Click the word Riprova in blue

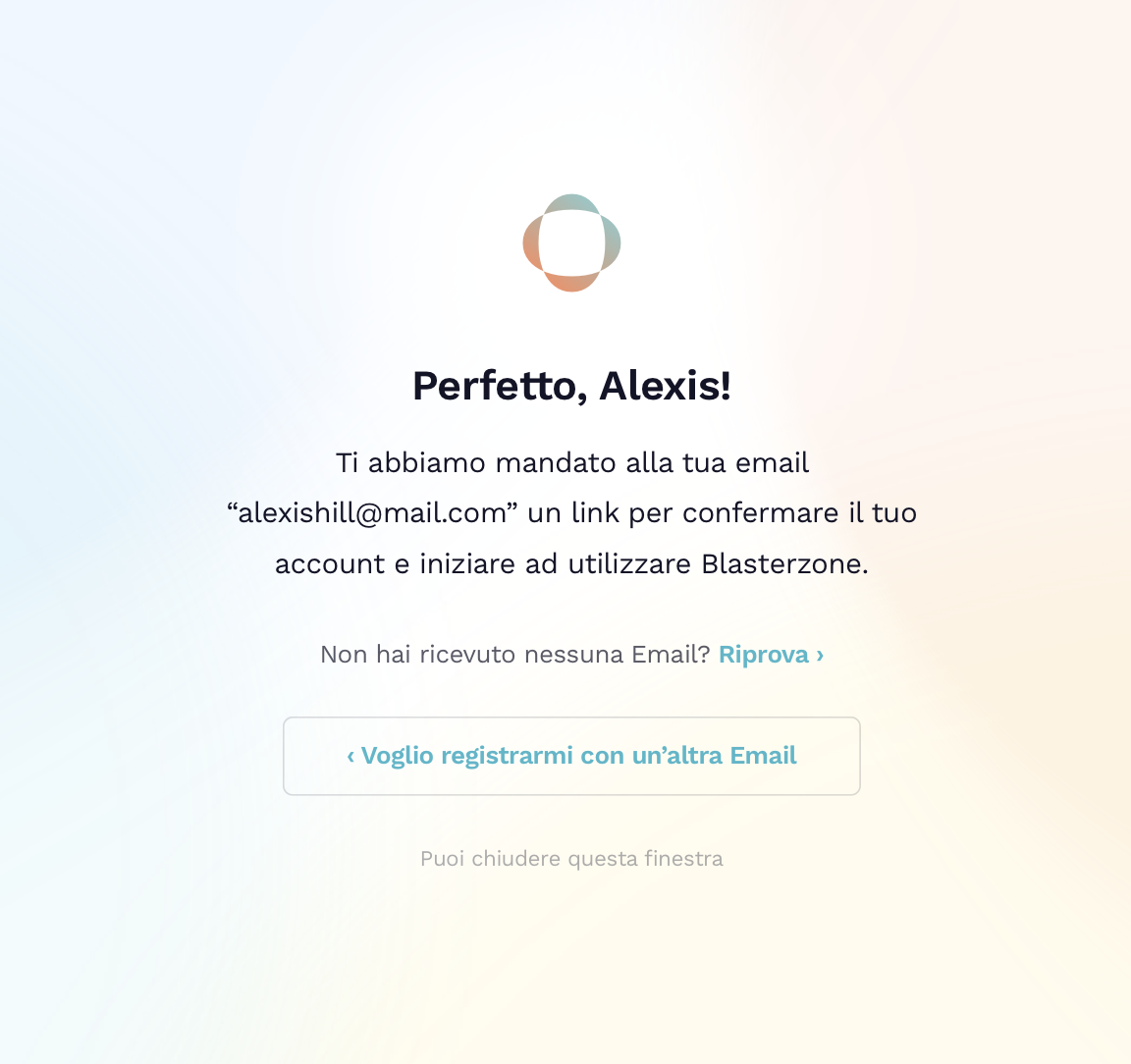[764, 655]
